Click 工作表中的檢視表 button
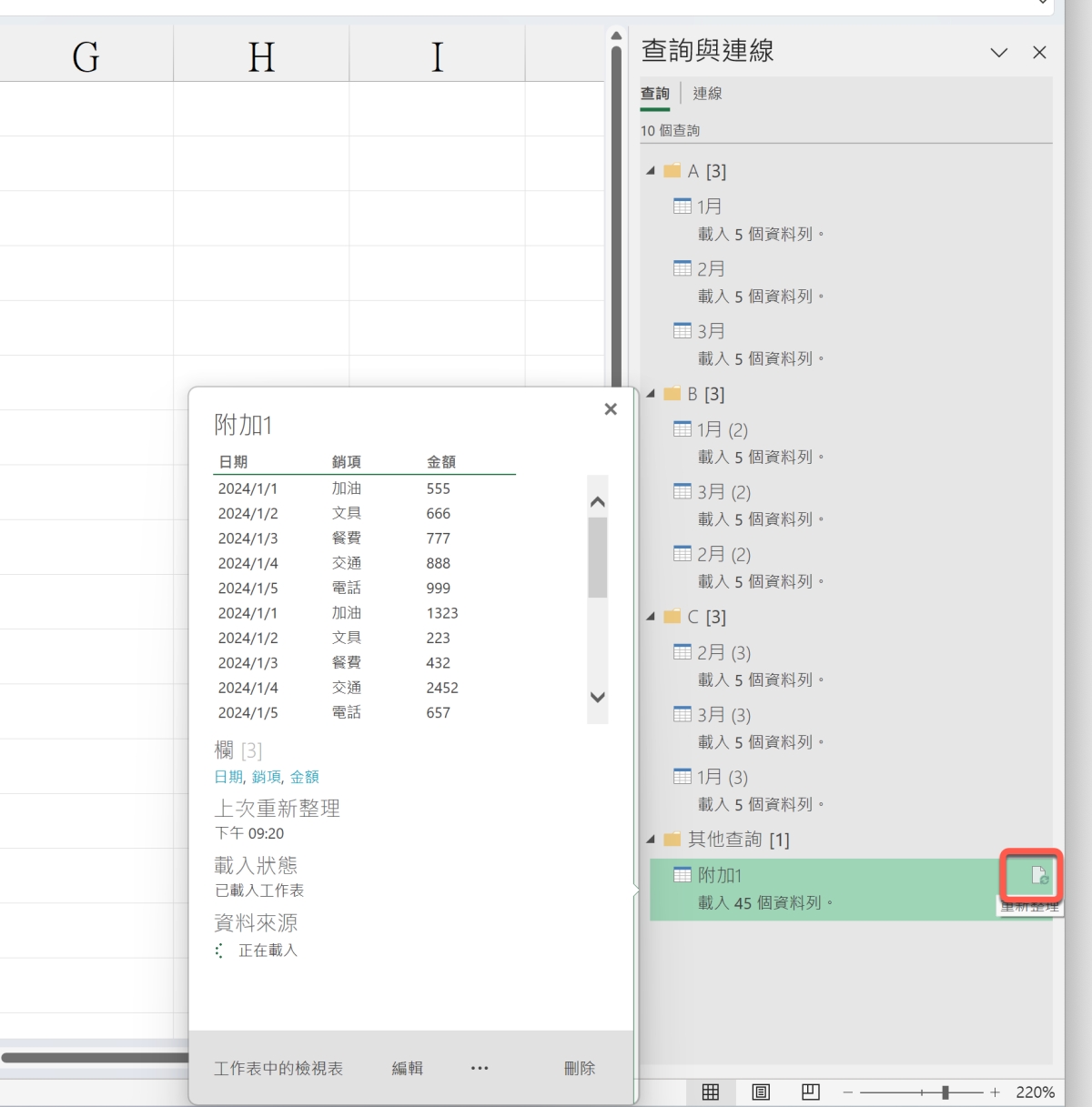Screen dimensions: 1092x1107 (278, 1068)
